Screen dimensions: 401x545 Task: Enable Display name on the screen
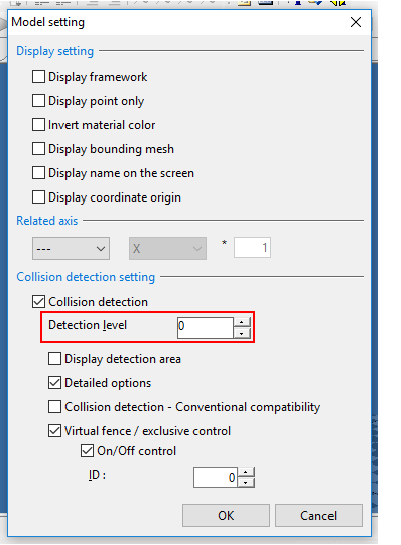tap(38, 173)
